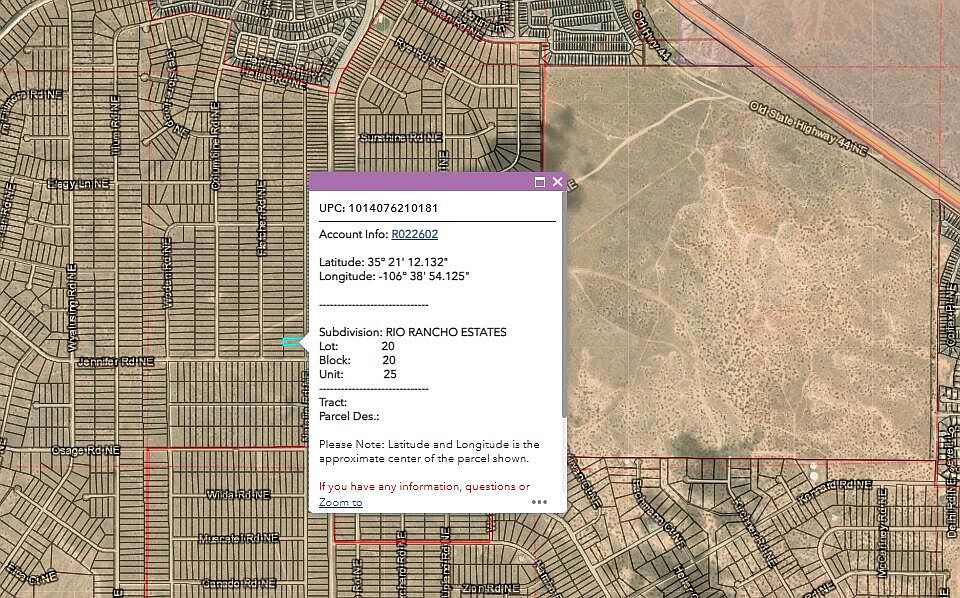Open the popup more options ellipsis
This screenshot has width=960, height=598.
tap(539, 502)
